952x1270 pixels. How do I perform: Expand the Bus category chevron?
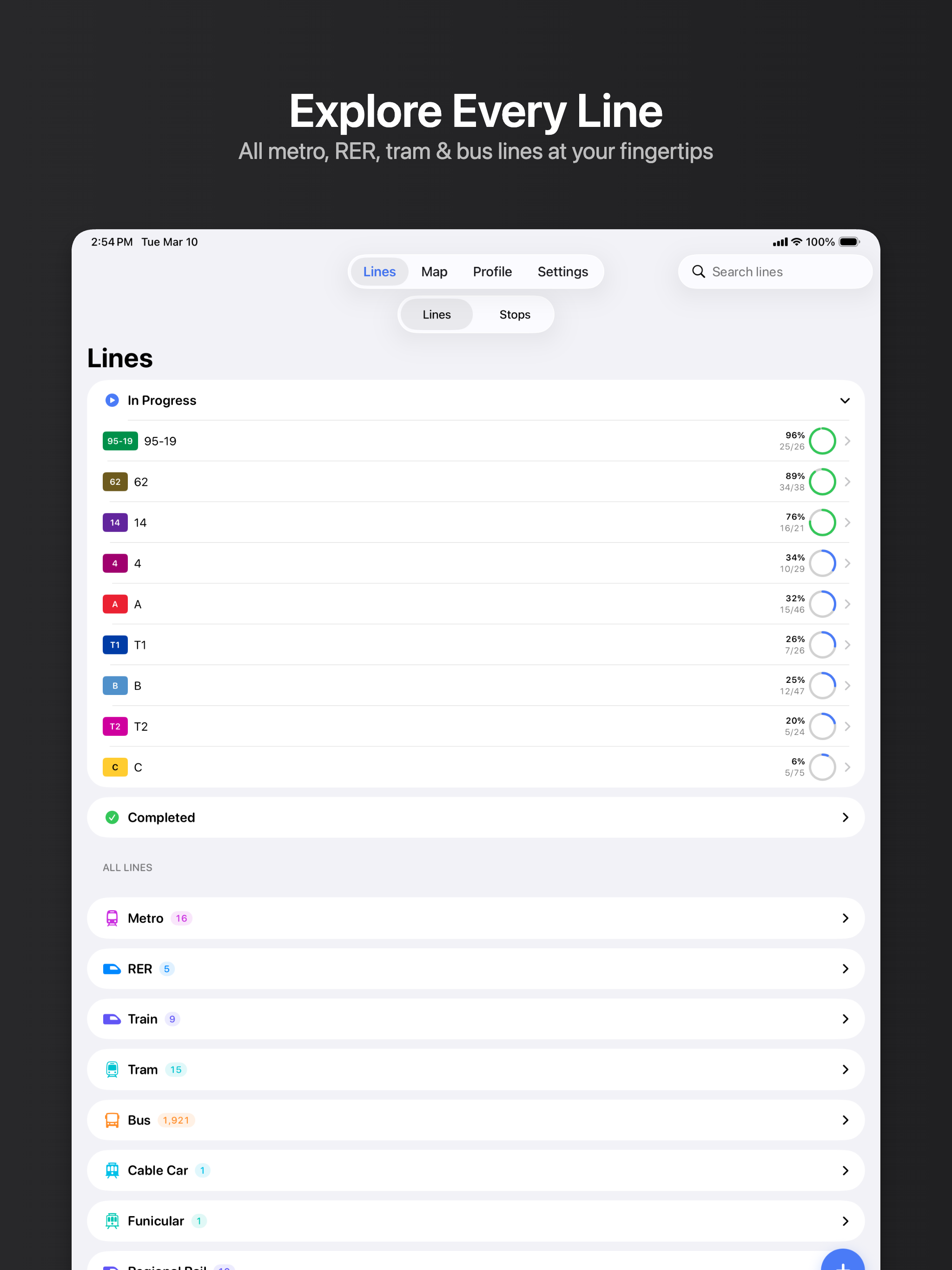click(x=845, y=1119)
